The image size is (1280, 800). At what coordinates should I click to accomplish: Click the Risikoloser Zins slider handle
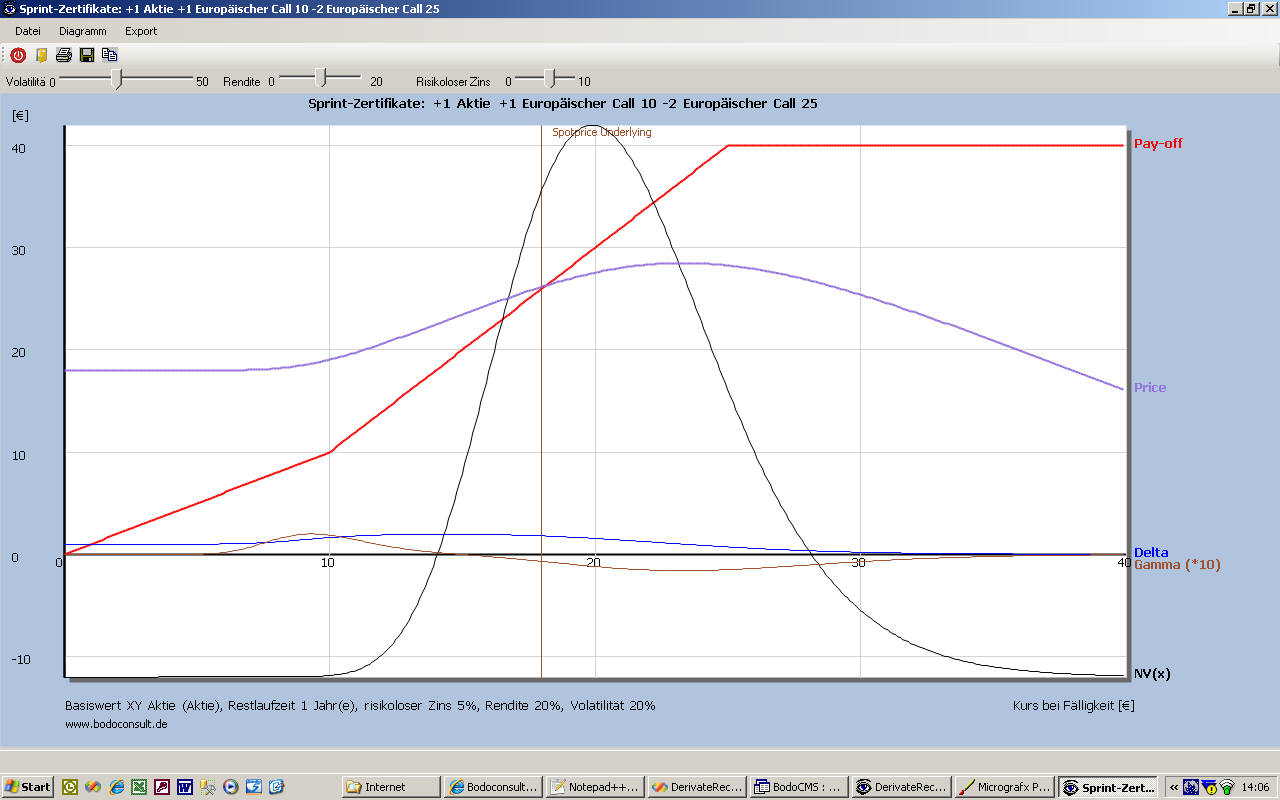[549, 77]
